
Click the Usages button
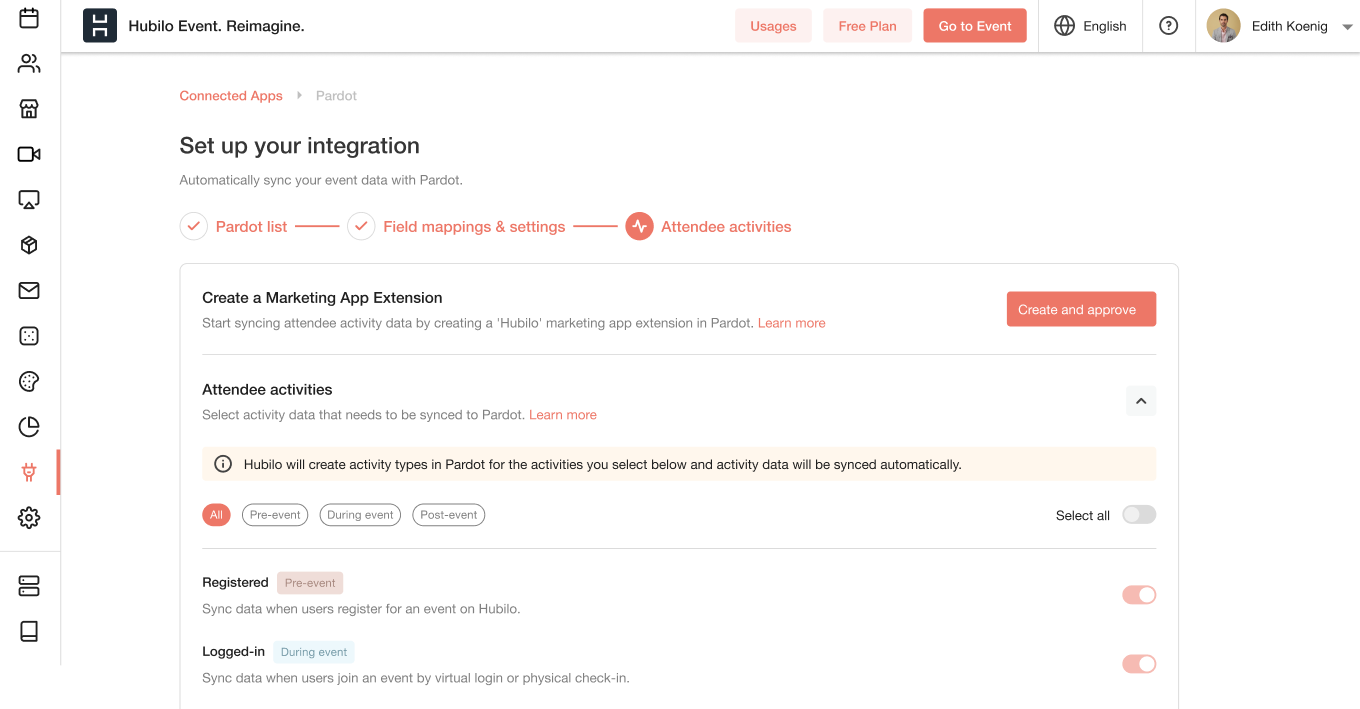point(773,26)
